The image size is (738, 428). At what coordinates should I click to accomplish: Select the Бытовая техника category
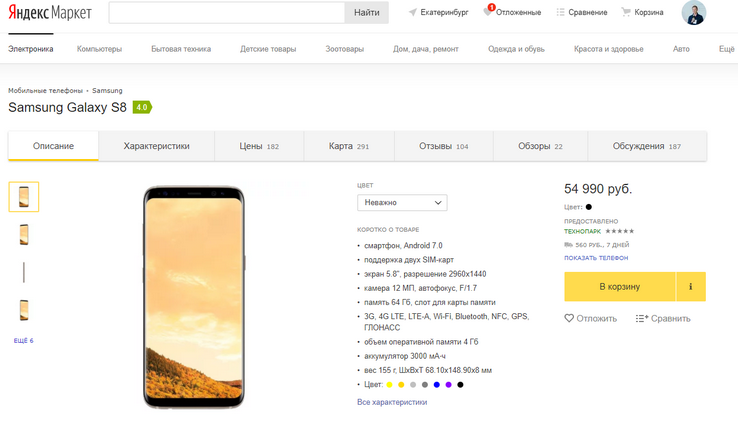181,49
